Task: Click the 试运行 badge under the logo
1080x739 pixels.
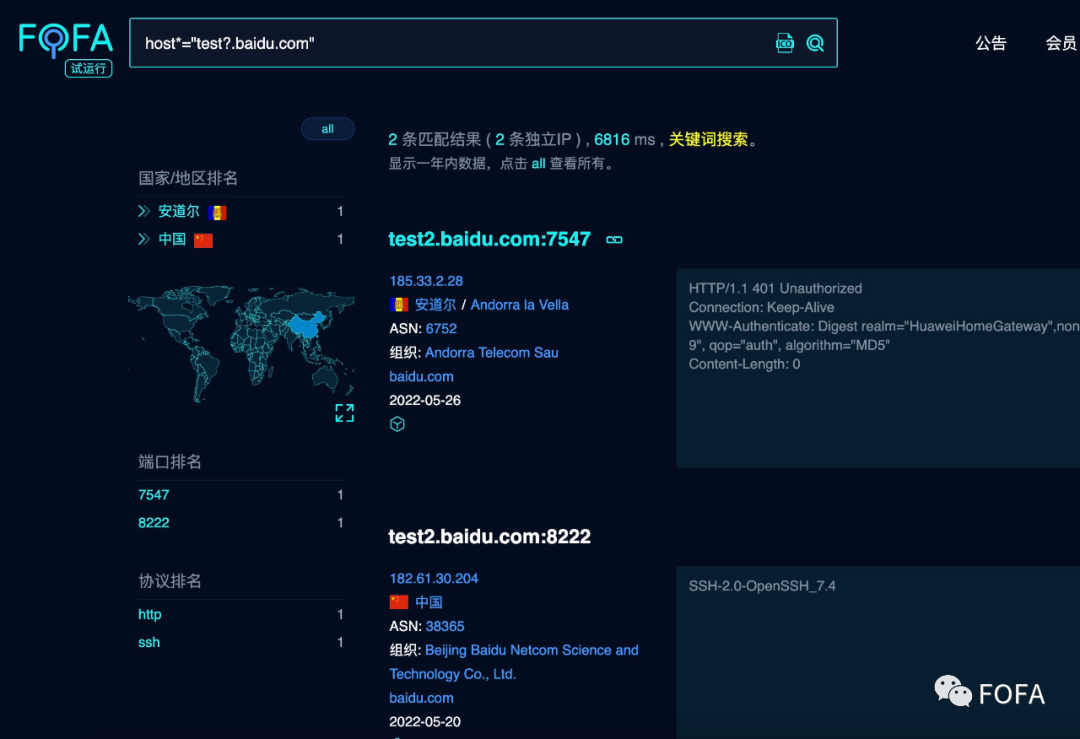Action: pyautogui.click(x=88, y=68)
